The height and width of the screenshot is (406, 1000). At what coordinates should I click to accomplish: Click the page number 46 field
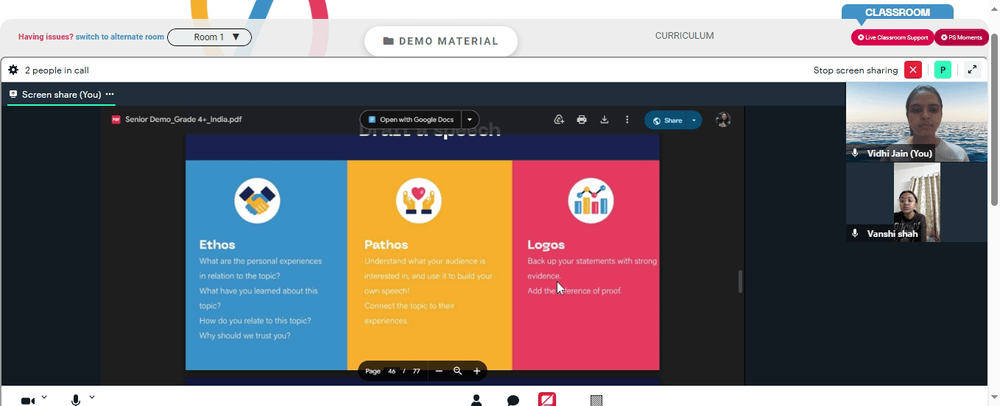[392, 371]
